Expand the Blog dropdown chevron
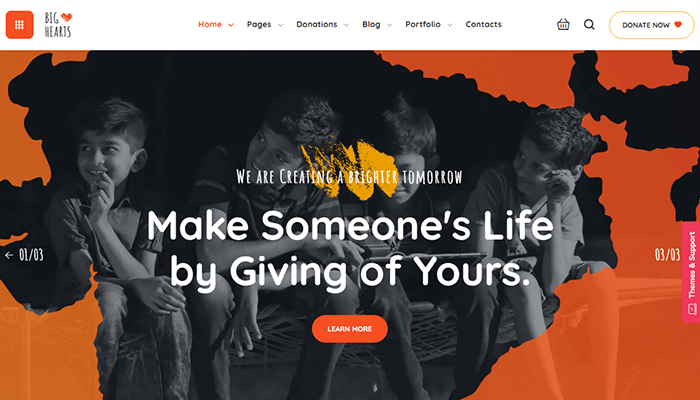The height and width of the screenshot is (400, 700). click(x=389, y=25)
